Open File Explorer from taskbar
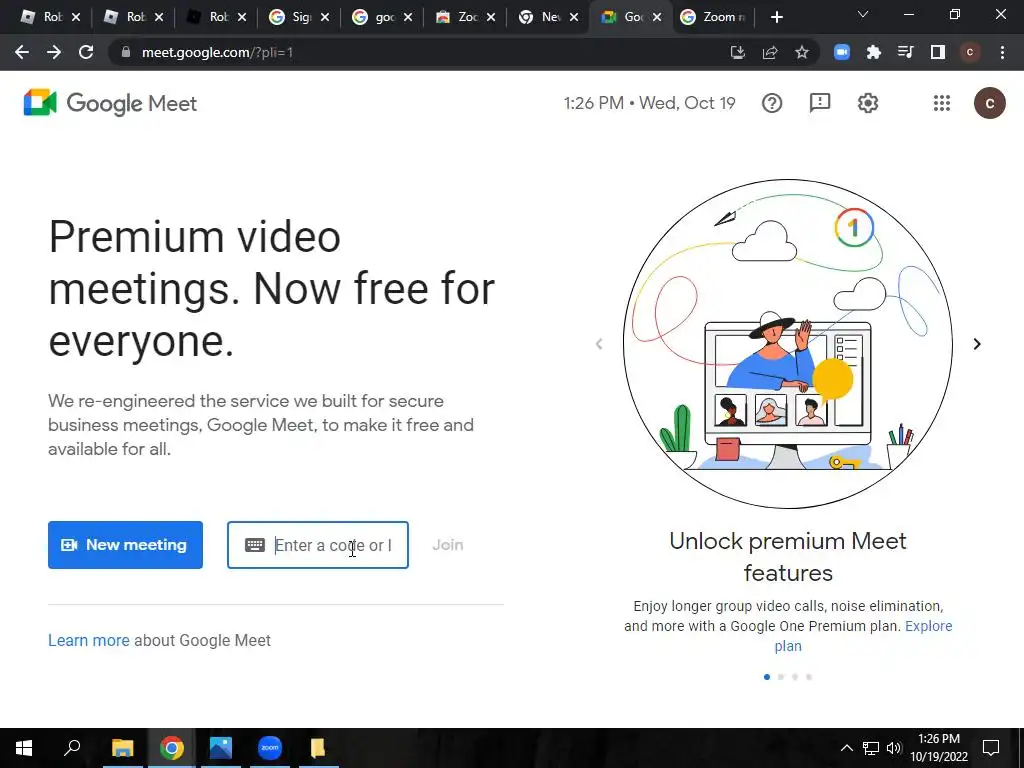The height and width of the screenshot is (768, 1024). 122,748
